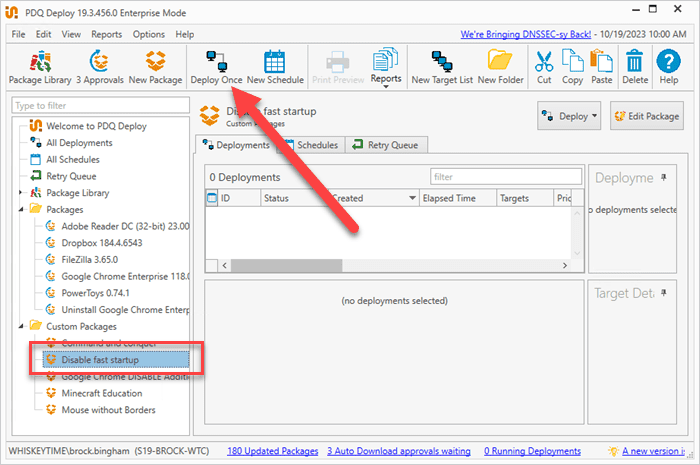The height and width of the screenshot is (465, 700).
Task: Open the Options menu
Action: [x=149, y=34]
